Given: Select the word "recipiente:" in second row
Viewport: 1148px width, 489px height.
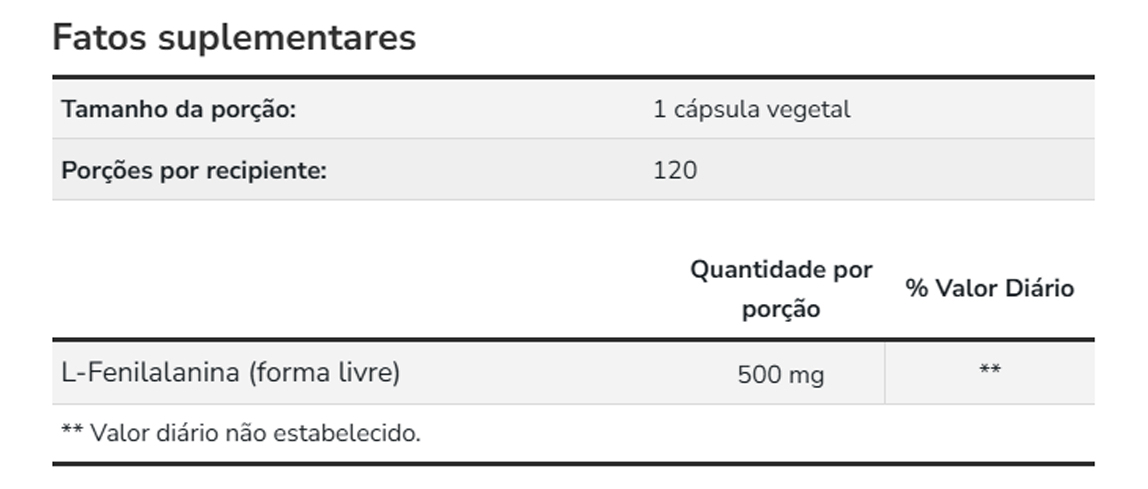Looking at the screenshot, I should pyautogui.click(x=268, y=170).
